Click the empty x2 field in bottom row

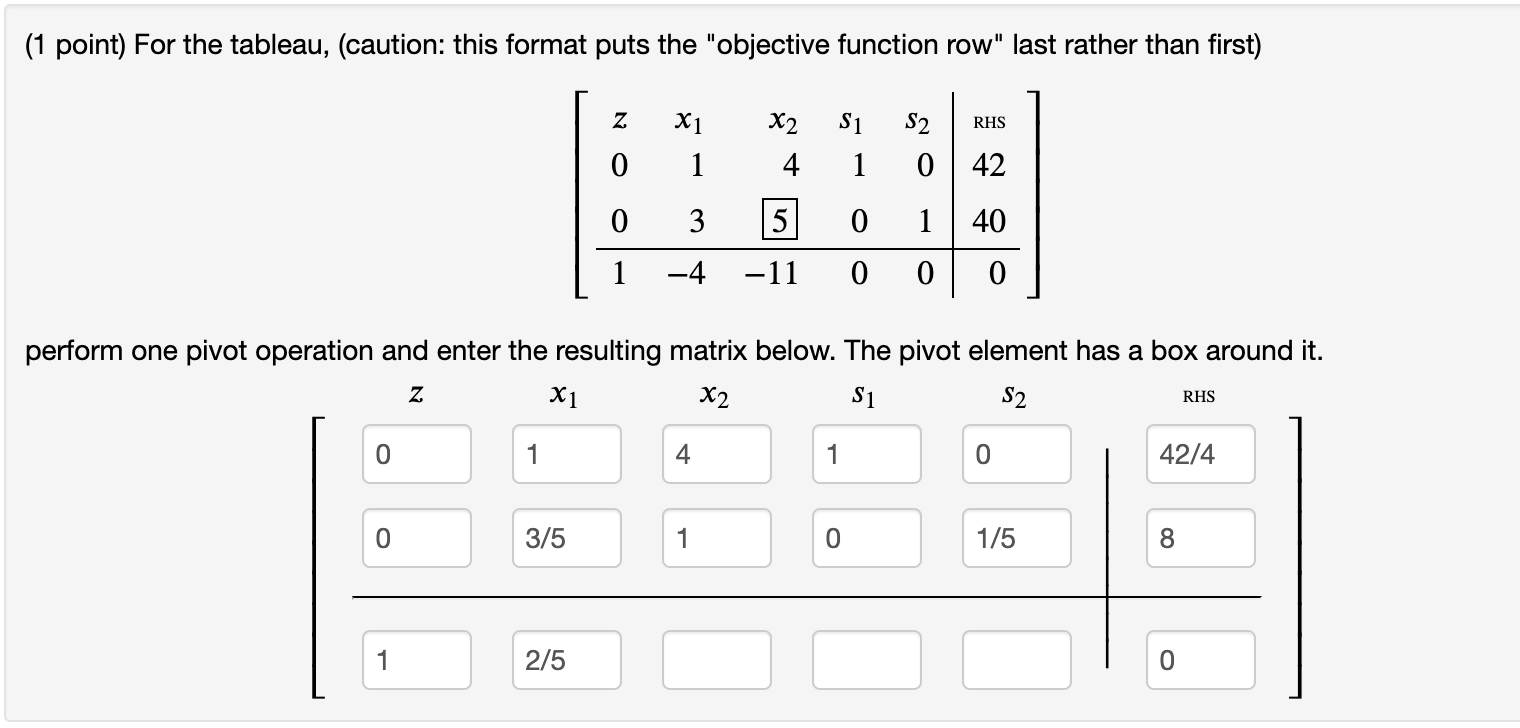(x=716, y=660)
